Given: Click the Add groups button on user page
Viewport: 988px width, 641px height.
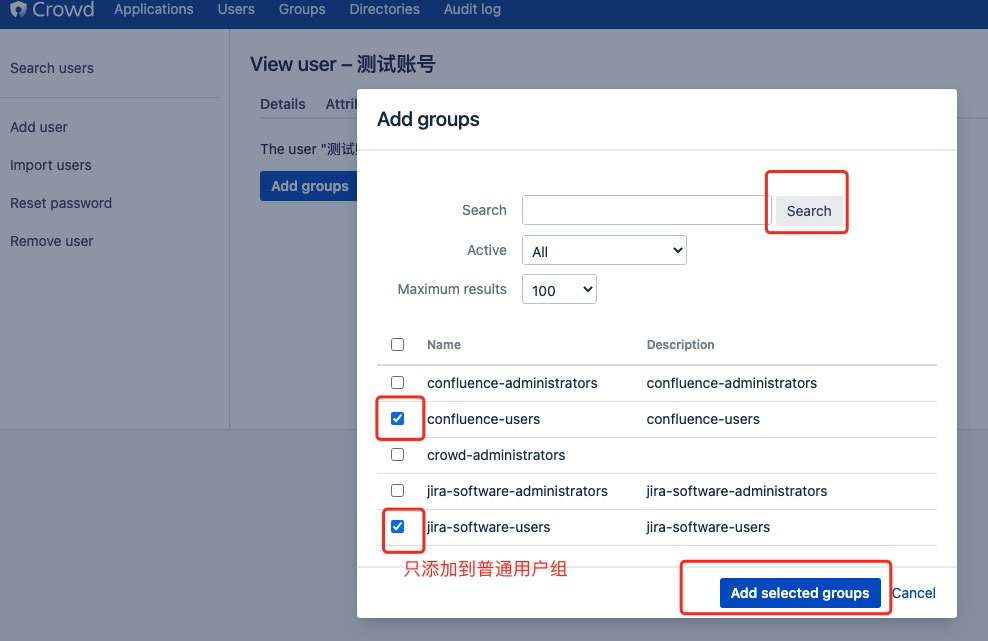Looking at the screenshot, I should point(309,186).
